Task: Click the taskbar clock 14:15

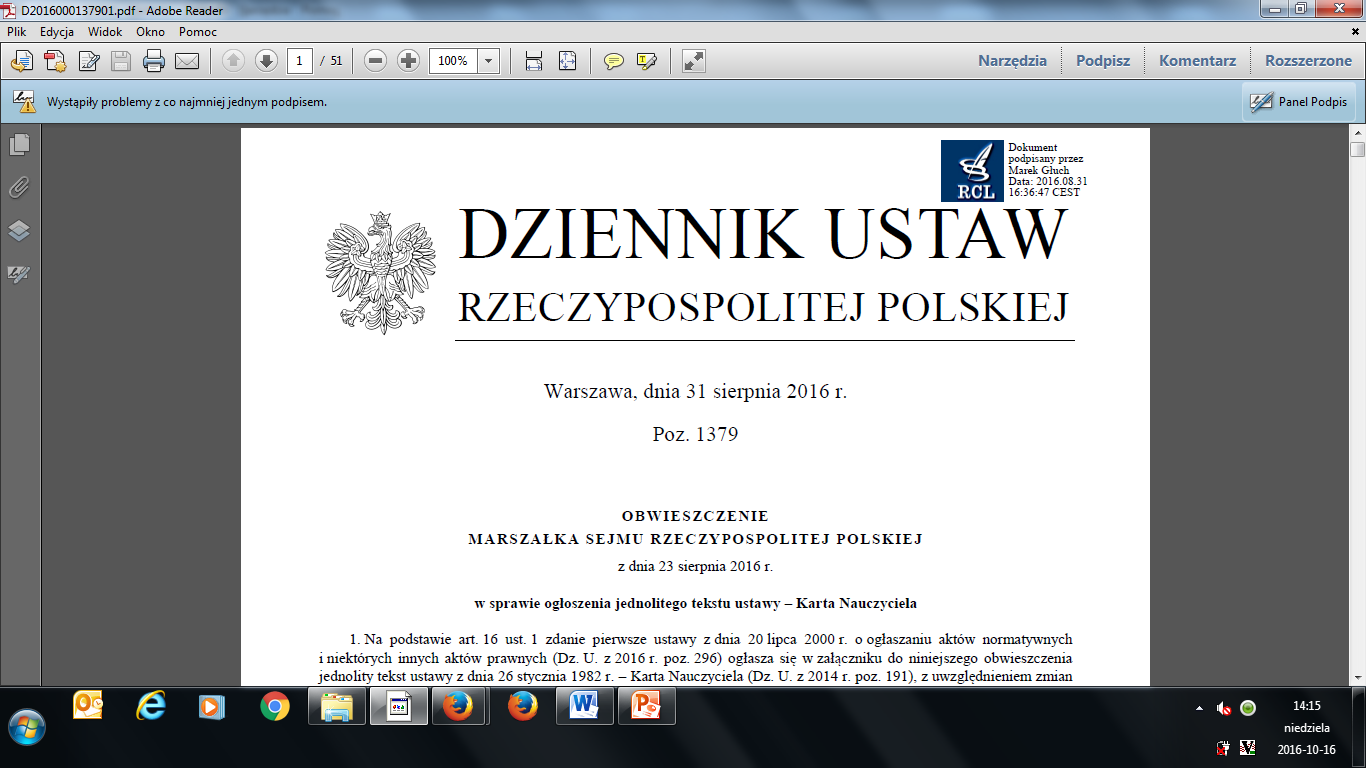Action: click(1306, 705)
